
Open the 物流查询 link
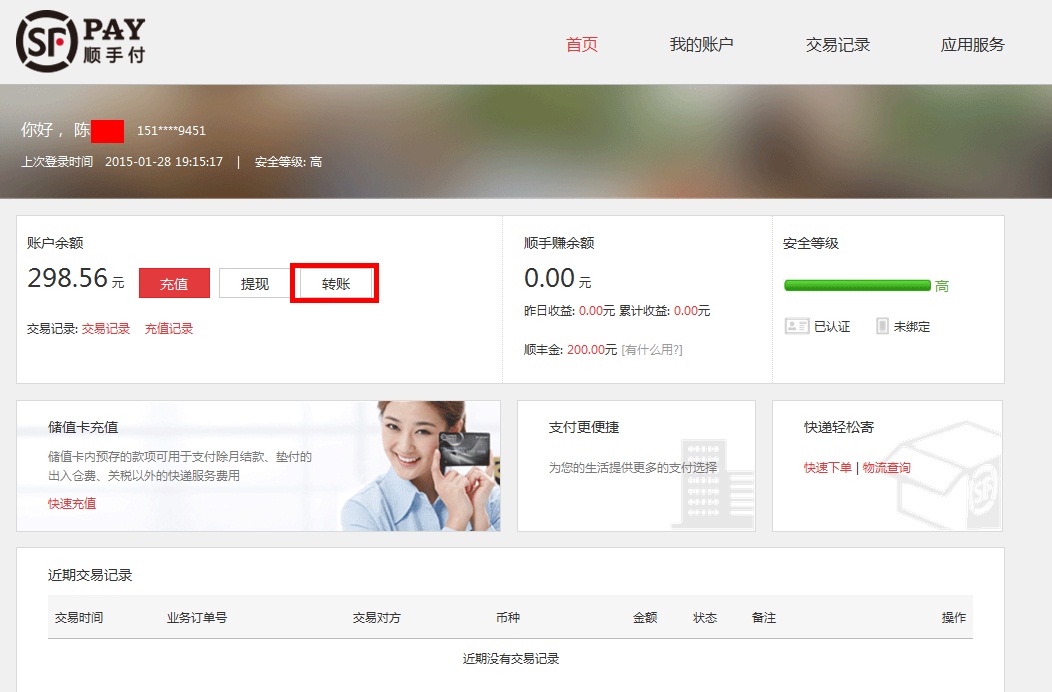coord(887,467)
